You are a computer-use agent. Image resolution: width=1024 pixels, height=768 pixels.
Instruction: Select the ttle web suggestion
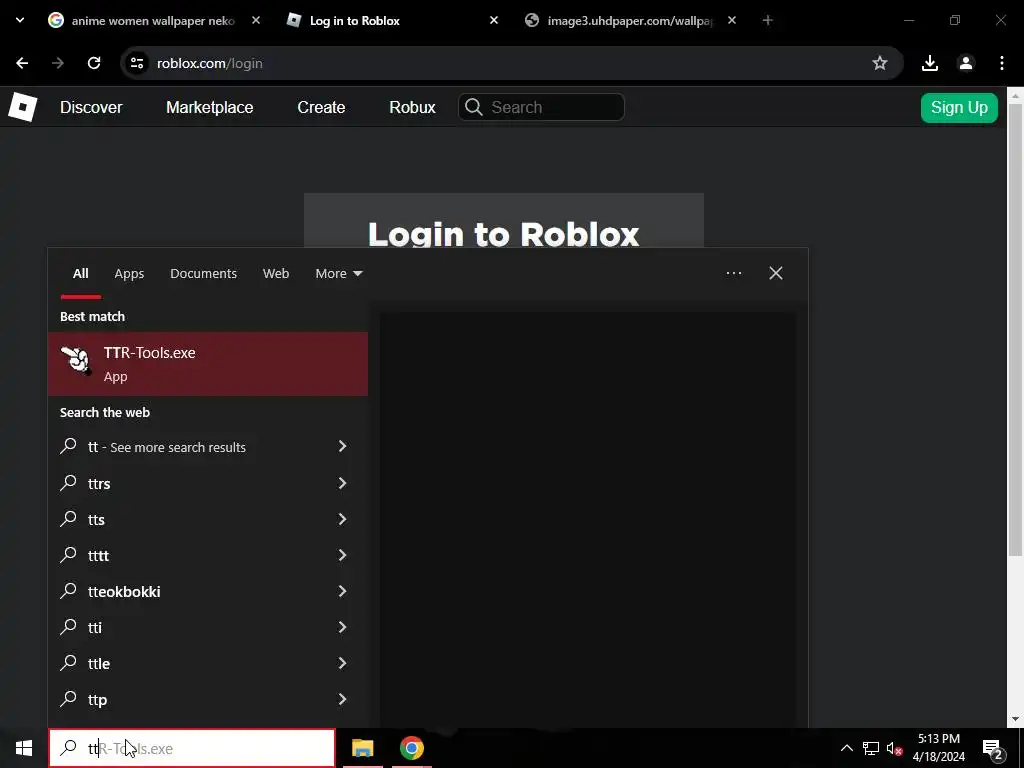(x=208, y=664)
